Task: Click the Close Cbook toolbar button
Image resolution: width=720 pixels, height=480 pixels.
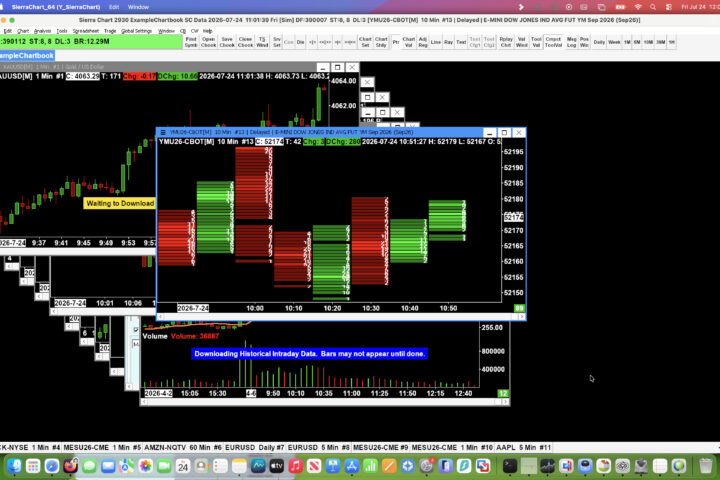Action: [x=245, y=42]
